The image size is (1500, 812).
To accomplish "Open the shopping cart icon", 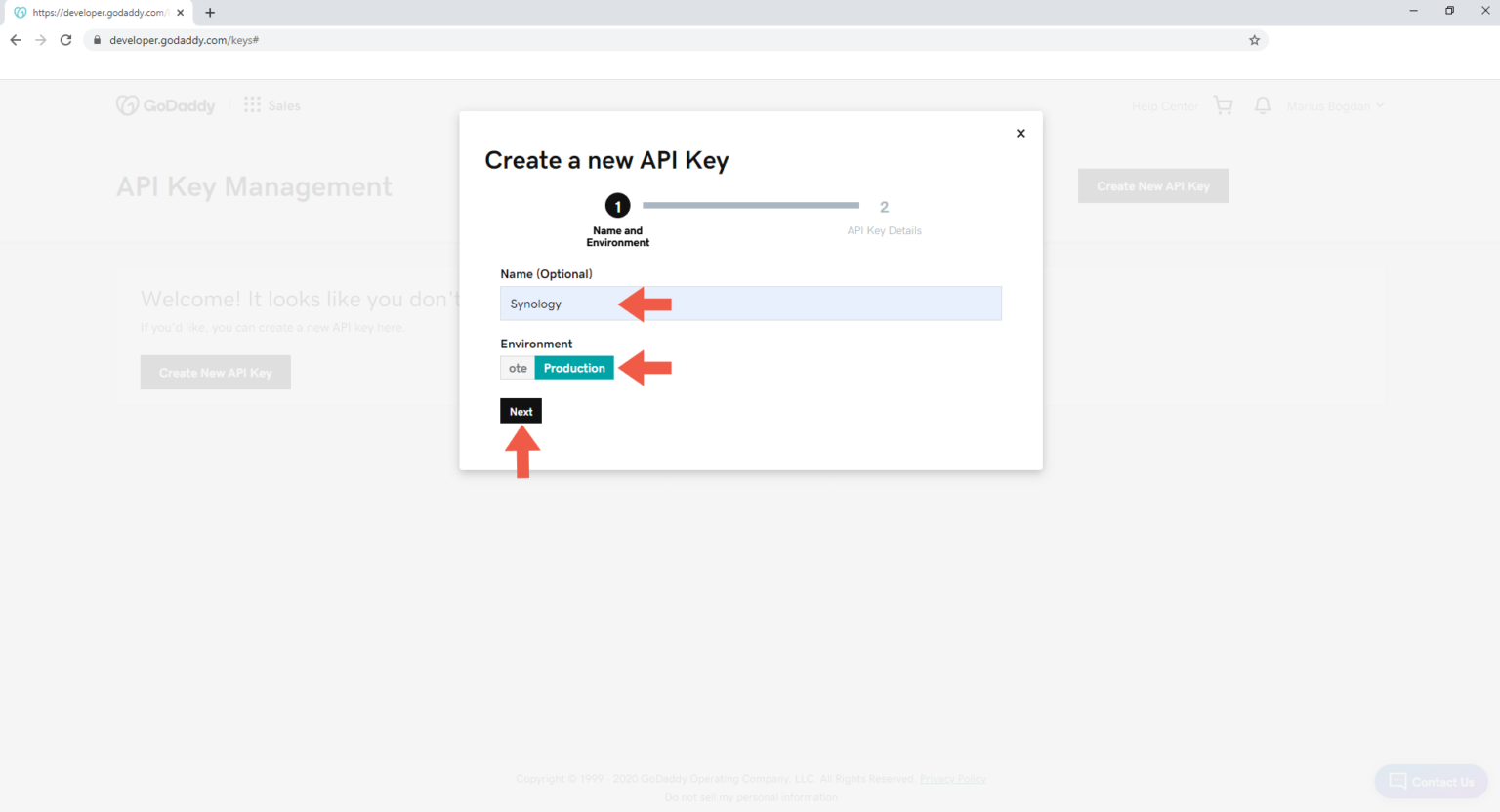I will pos(1223,105).
